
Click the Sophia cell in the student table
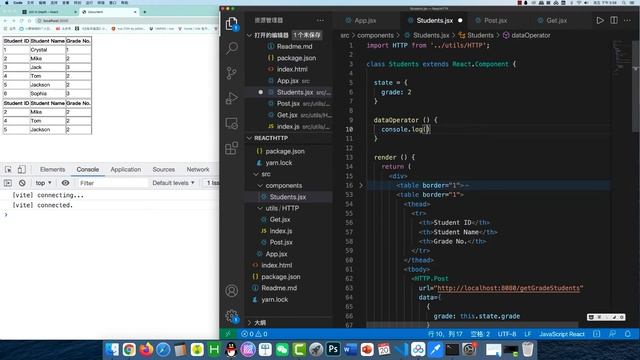[x=48, y=94]
